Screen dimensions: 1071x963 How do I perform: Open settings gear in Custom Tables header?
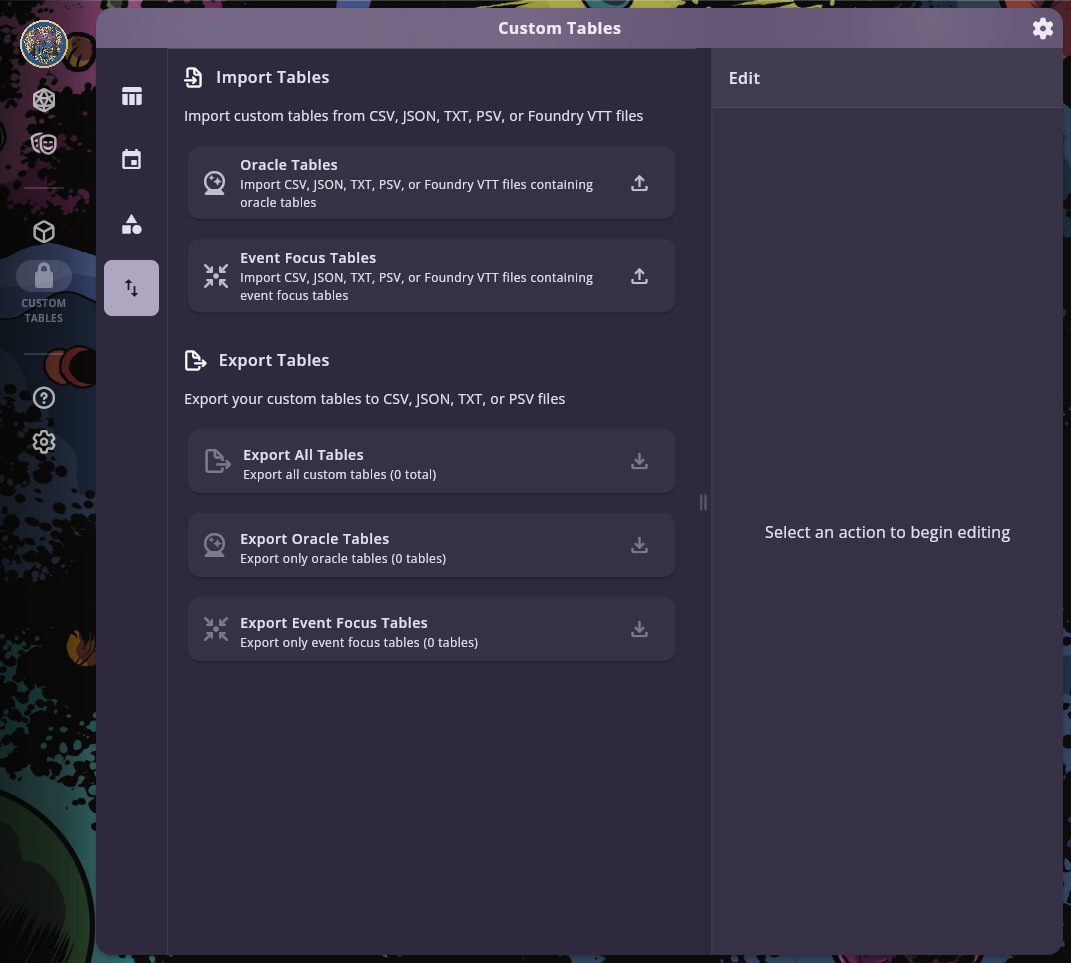pyautogui.click(x=1042, y=29)
